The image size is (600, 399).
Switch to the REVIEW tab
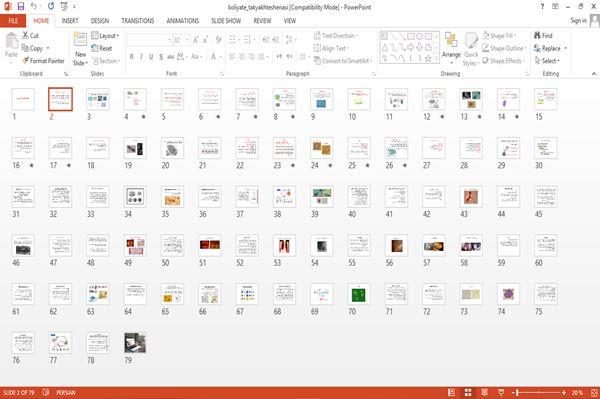(262, 21)
